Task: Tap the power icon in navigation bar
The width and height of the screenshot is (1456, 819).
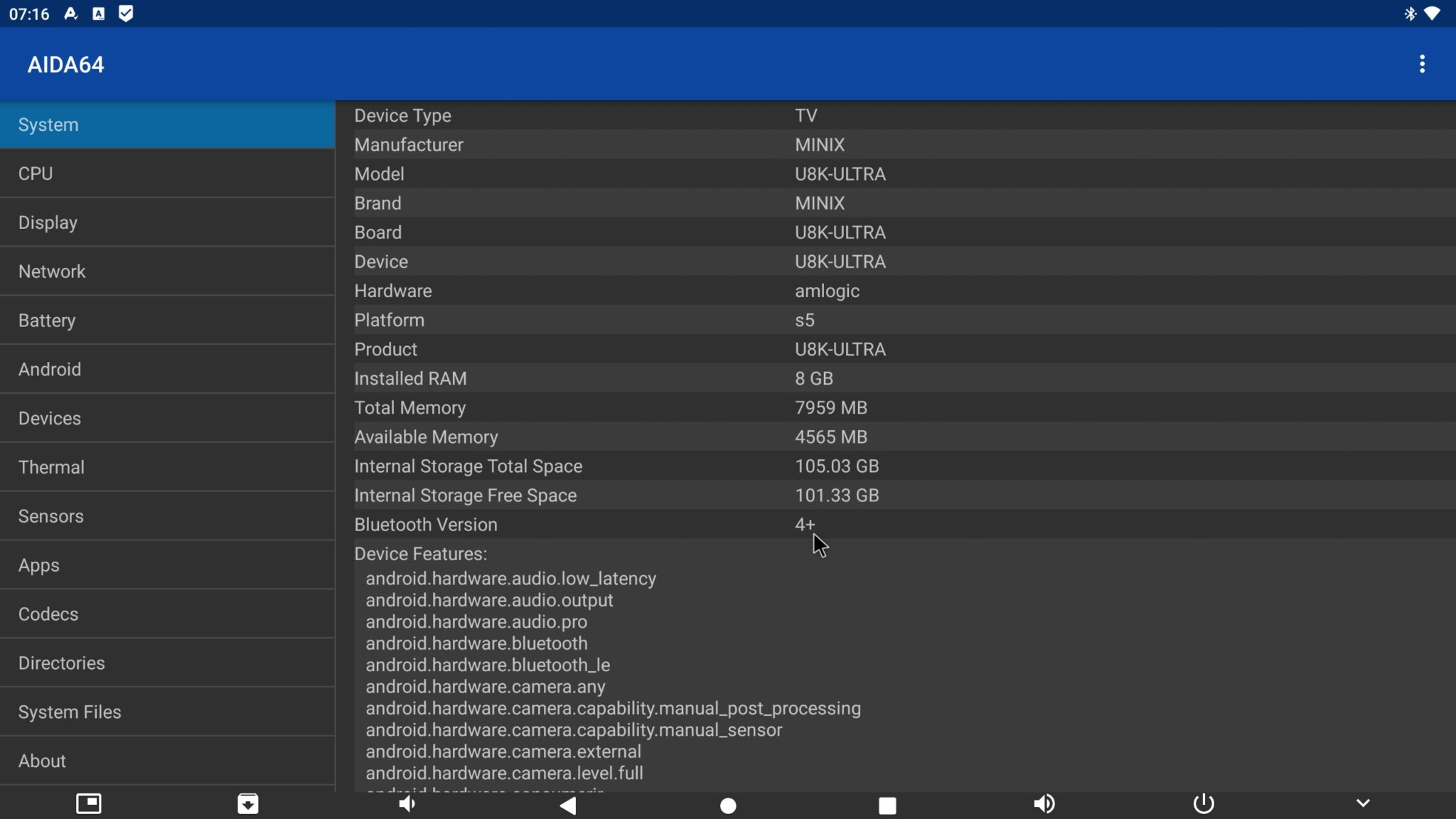Action: (x=1203, y=804)
